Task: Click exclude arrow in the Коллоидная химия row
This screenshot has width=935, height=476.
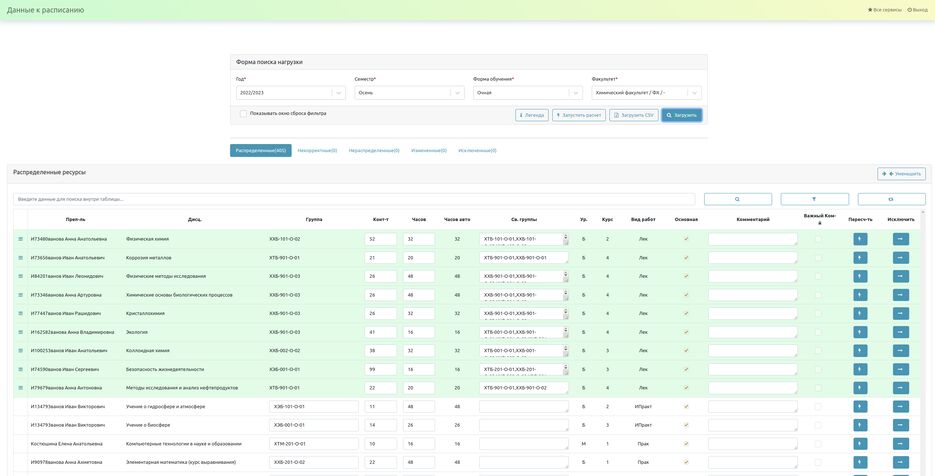Action: pos(900,351)
